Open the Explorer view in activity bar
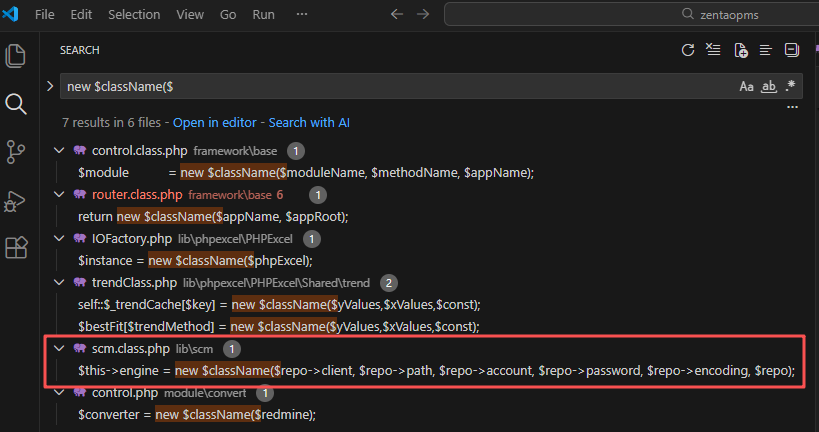The height and width of the screenshot is (432, 819). (x=16, y=56)
